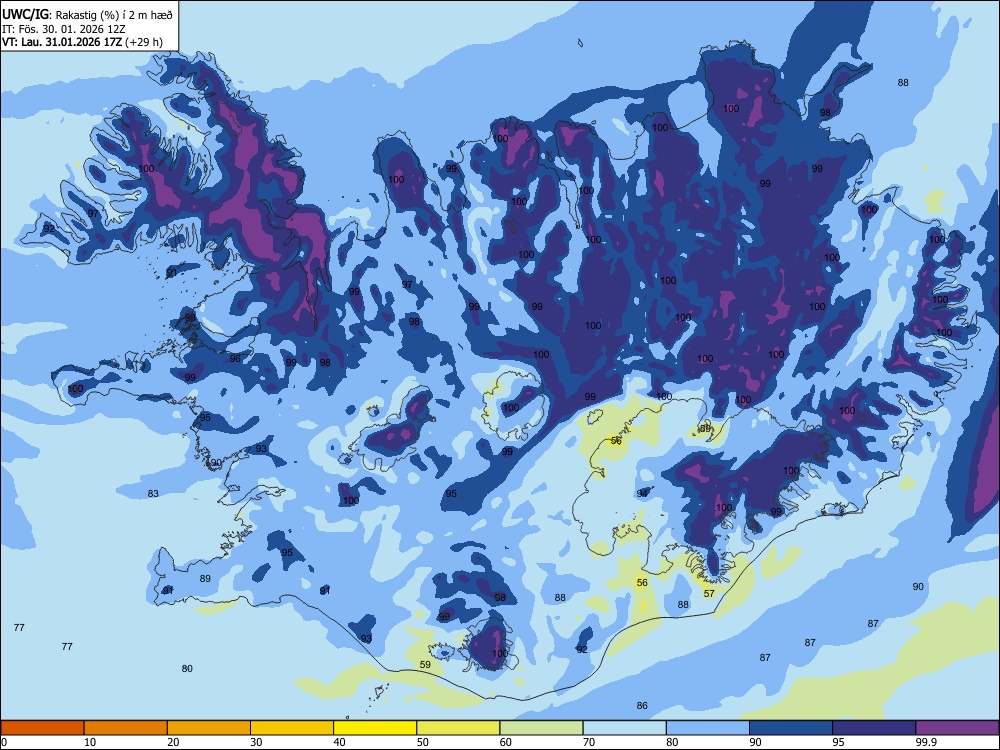Viewport: 1000px width, 750px height.
Task: Click the '59' humidity value on the map
Action: (x=425, y=665)
